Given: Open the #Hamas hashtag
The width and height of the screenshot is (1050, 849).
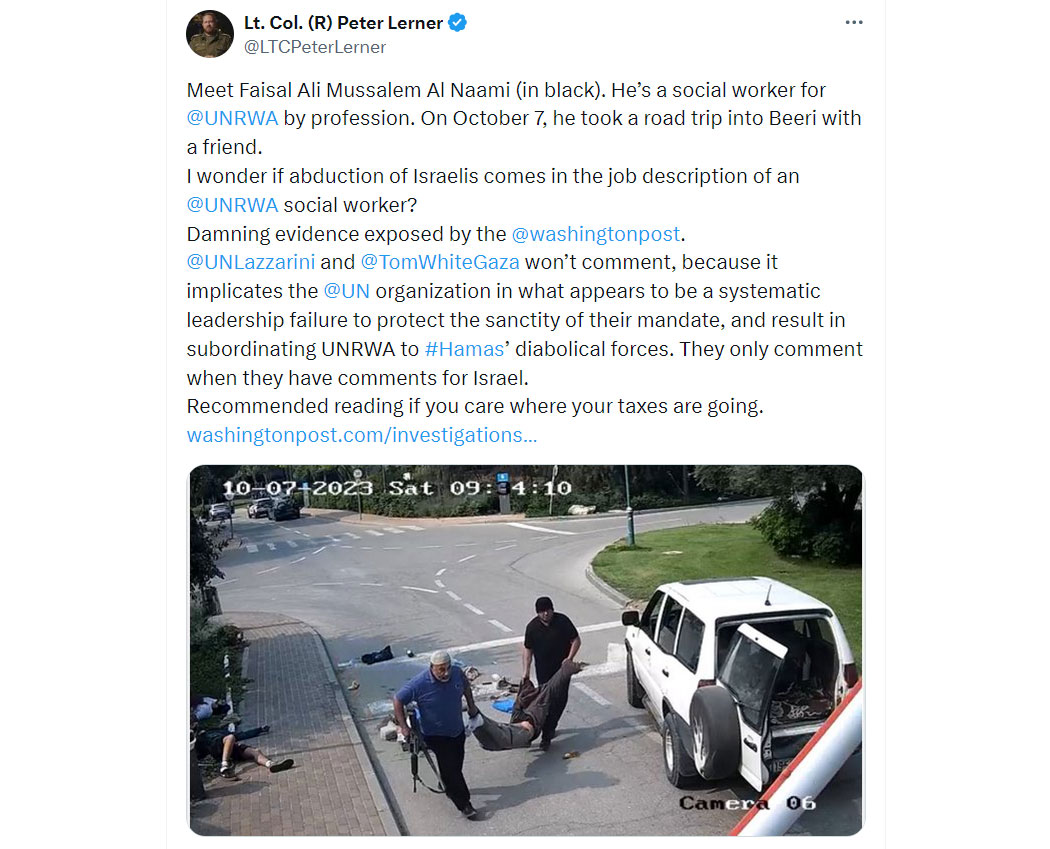Looking at the screenshot, I should coord(464,350).
